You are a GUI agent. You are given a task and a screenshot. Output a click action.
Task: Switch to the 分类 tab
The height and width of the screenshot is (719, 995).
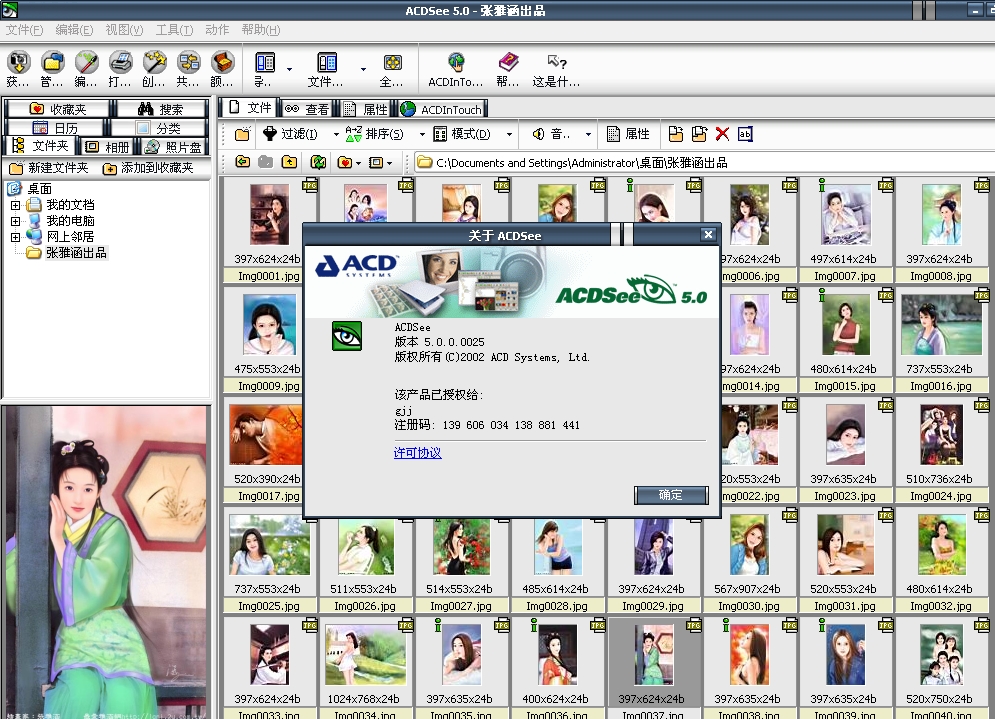click(159, 128)
